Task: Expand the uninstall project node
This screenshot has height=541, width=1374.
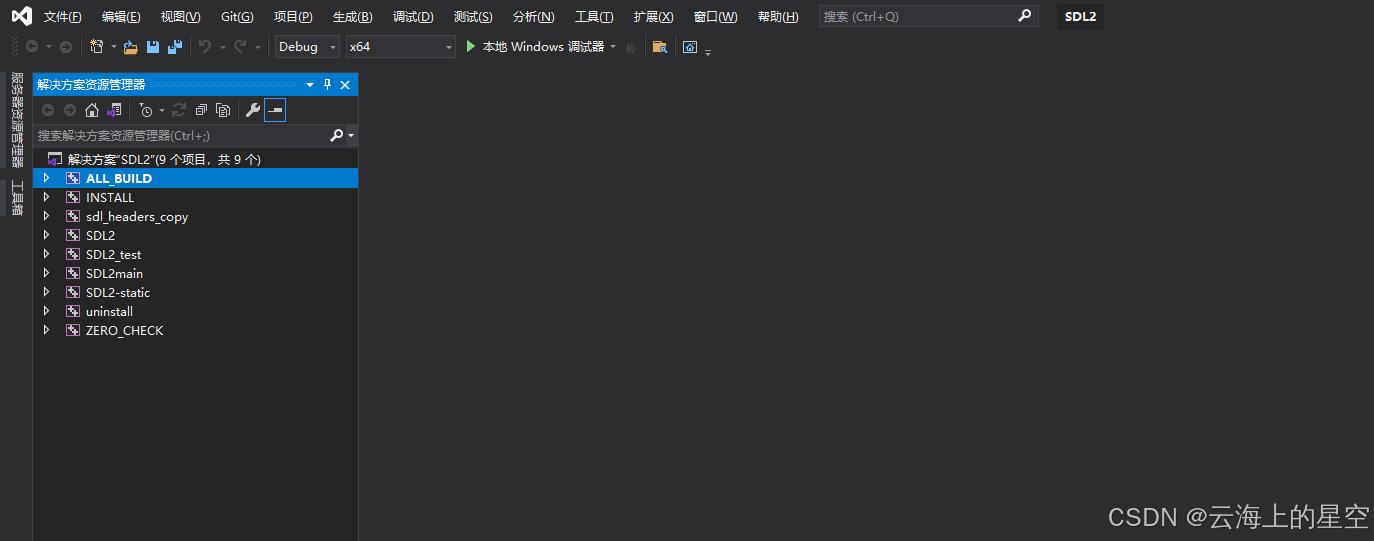Action: [x=46, y=311]
